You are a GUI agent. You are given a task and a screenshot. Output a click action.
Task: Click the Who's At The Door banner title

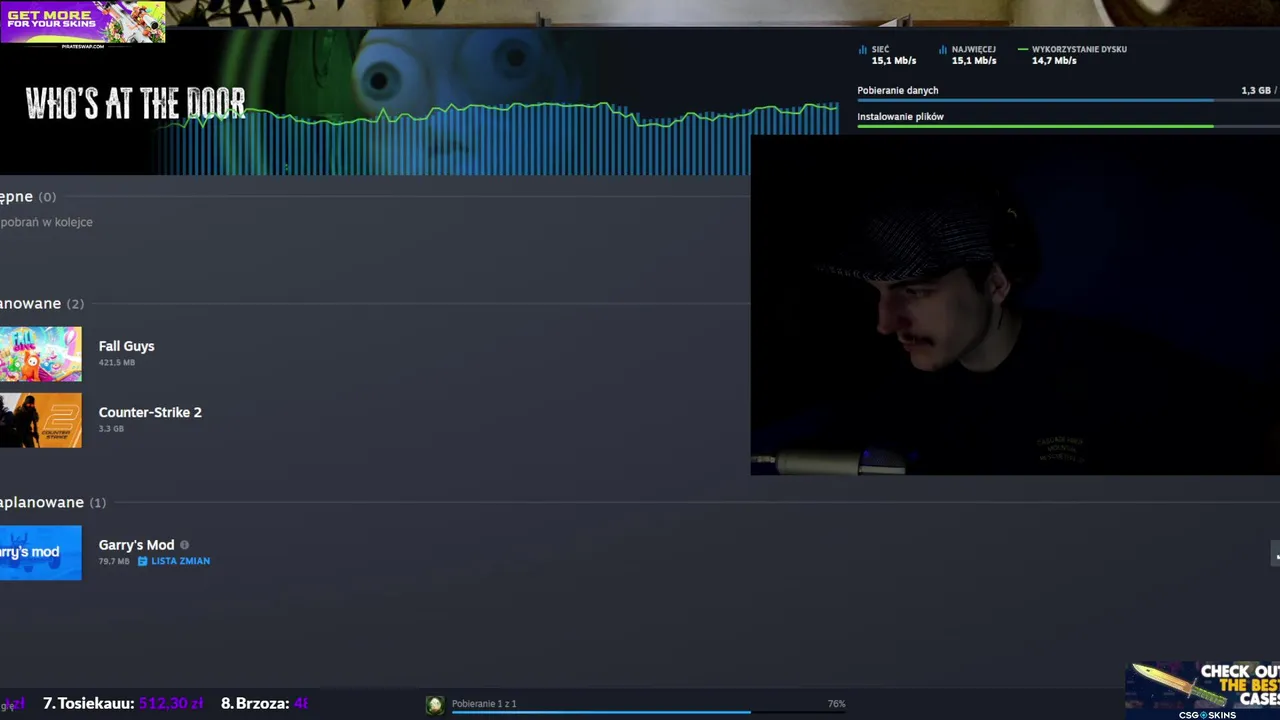tap(135, 104)
